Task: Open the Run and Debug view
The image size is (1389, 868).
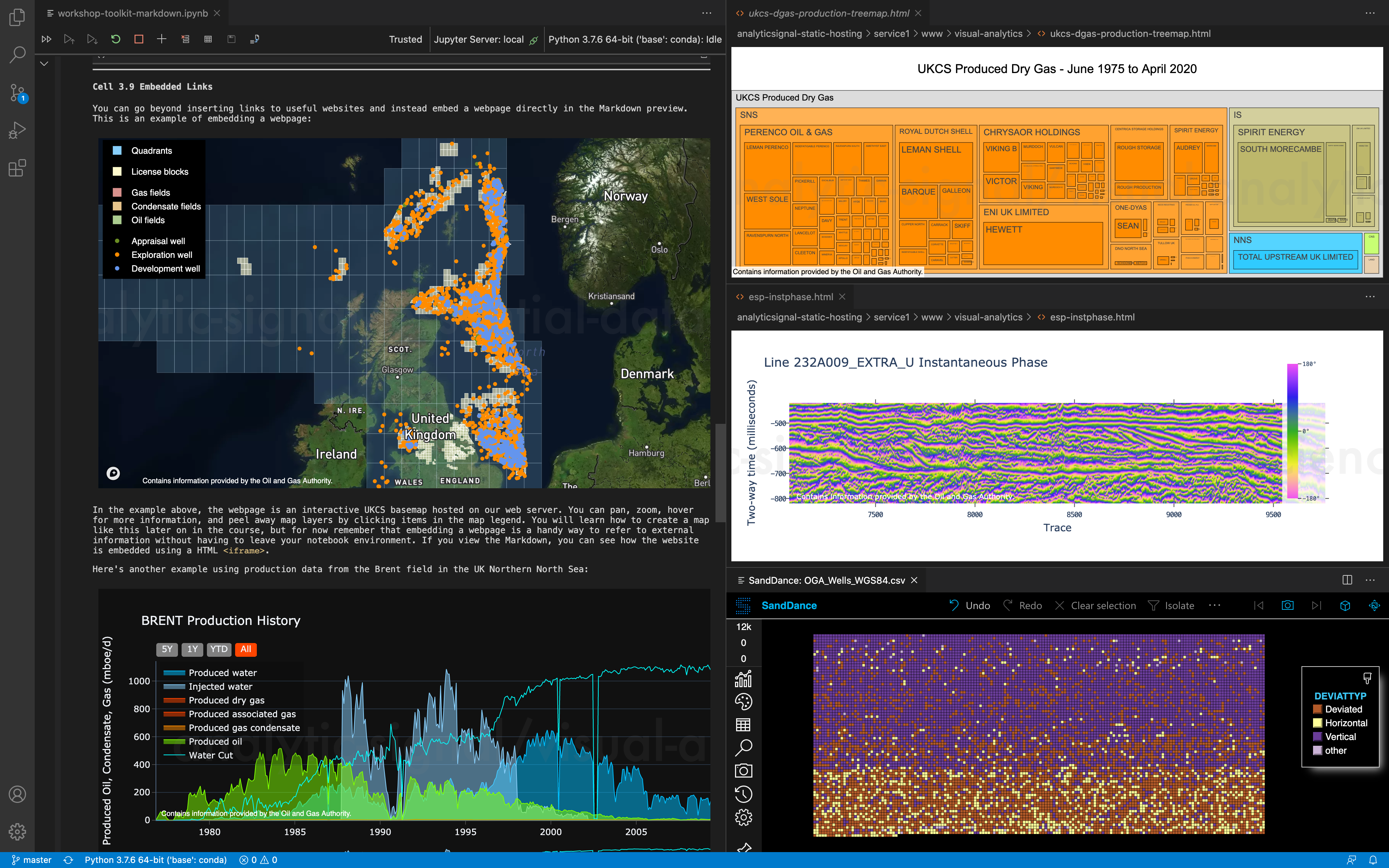Action: pos(17,130)
